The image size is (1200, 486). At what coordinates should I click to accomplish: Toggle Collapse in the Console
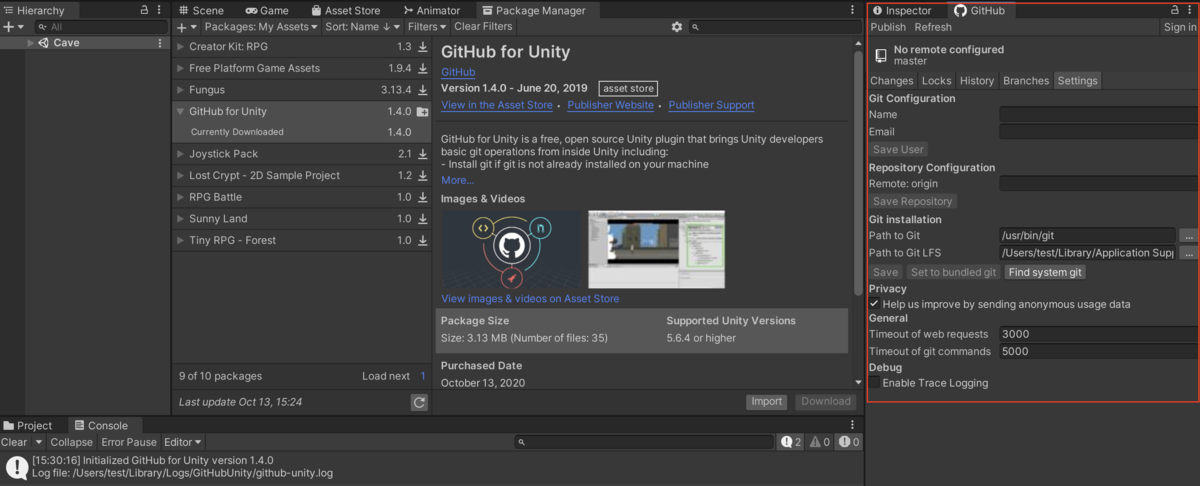click(71, 442)
